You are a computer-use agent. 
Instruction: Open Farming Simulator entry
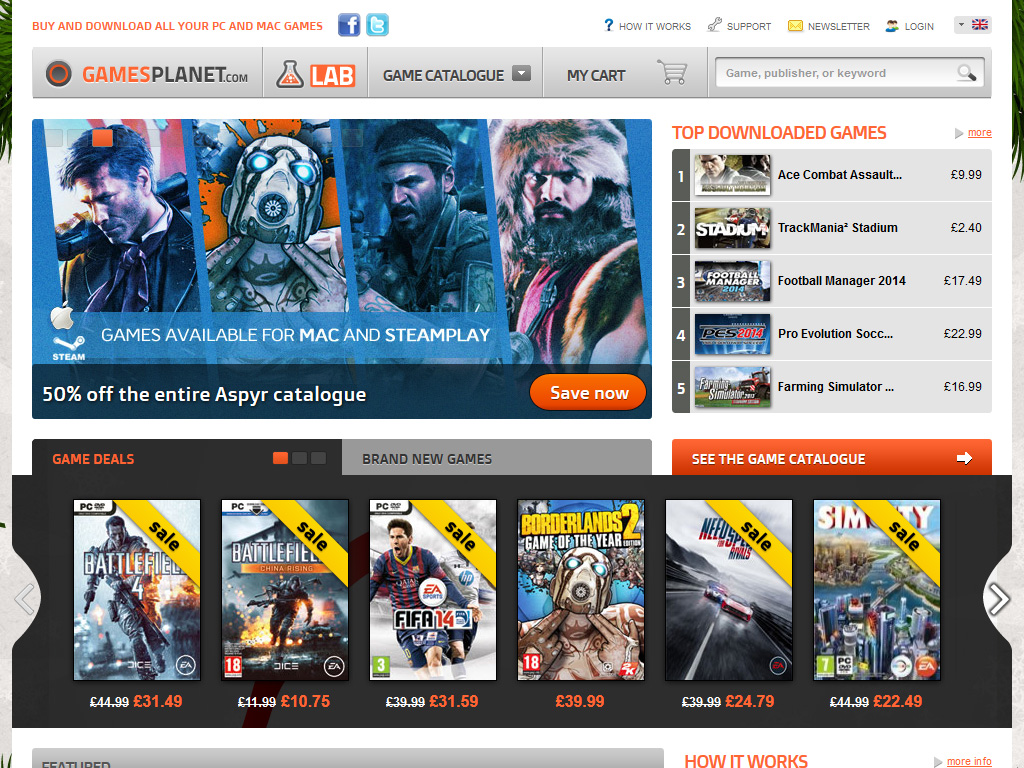click(x=832, y=387)
